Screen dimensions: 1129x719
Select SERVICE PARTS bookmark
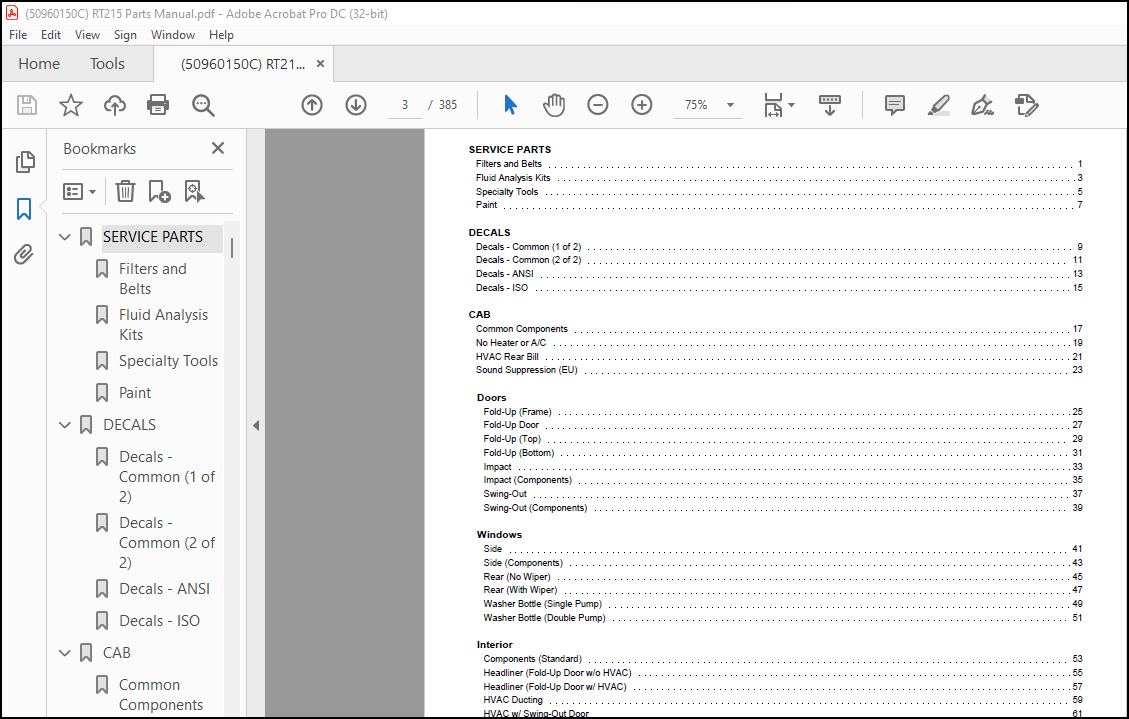(x=153, y=237)
